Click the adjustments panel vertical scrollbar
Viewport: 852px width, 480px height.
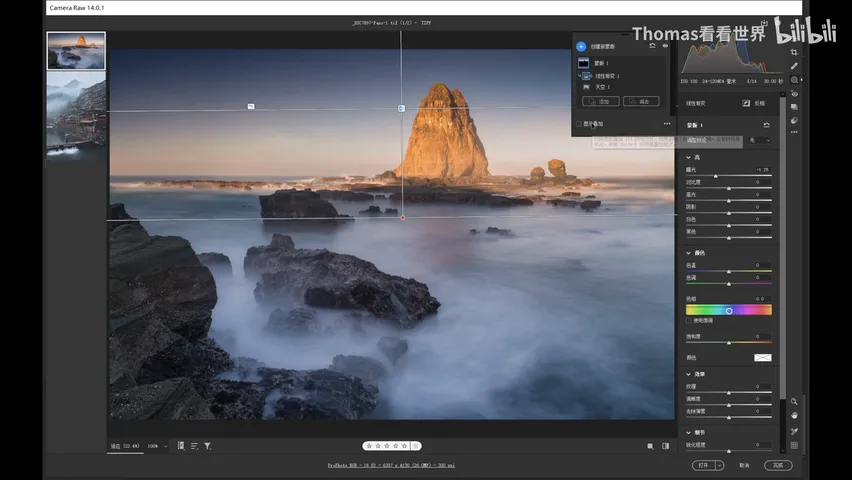[x=782, y=247]
